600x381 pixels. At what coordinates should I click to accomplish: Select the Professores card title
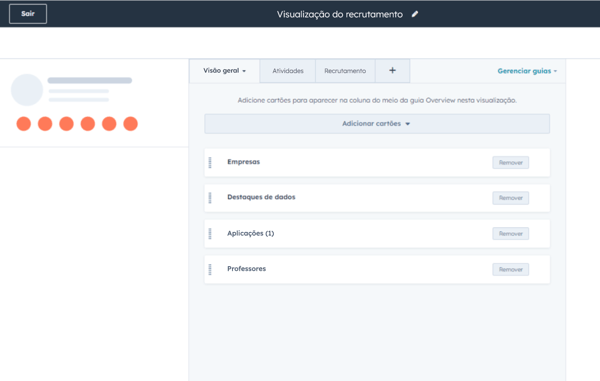246,269
